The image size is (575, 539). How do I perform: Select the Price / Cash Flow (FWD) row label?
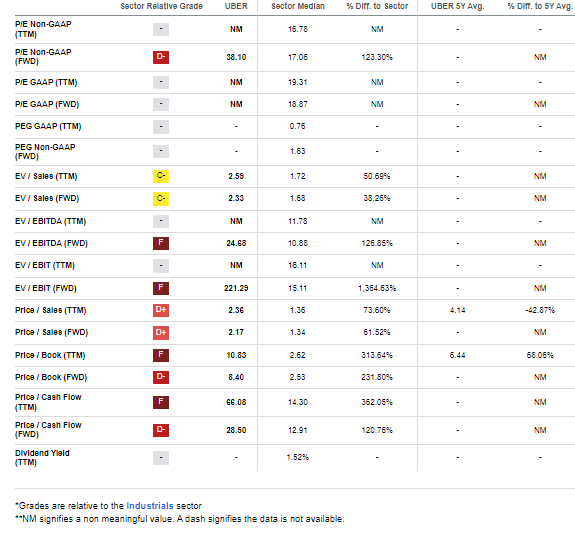48,430
